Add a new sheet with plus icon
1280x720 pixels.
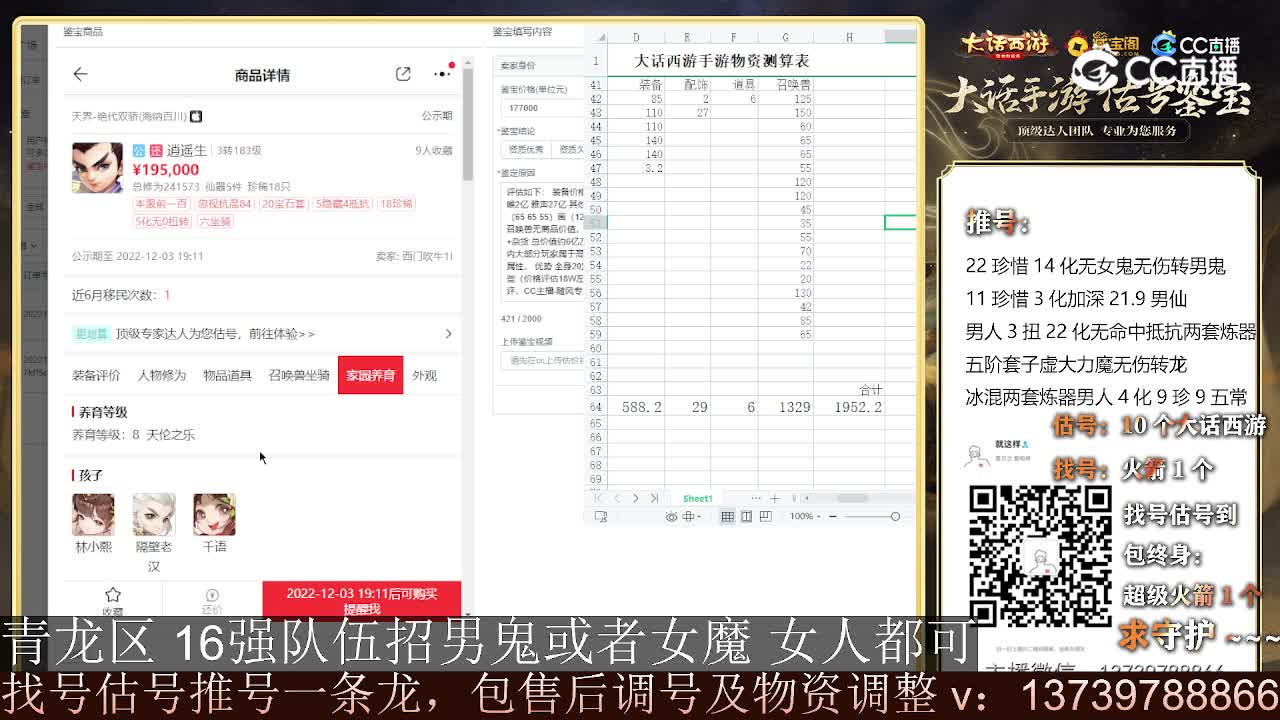[x=774, y=498]
